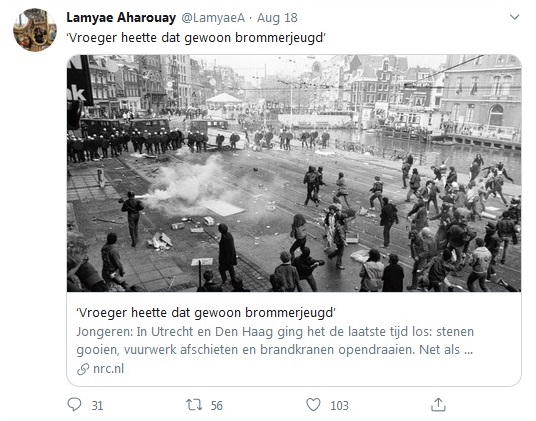Open Lamyae Aharouay's profile avatar
This screenshot has height=421, width=536.
coord(35,30)
